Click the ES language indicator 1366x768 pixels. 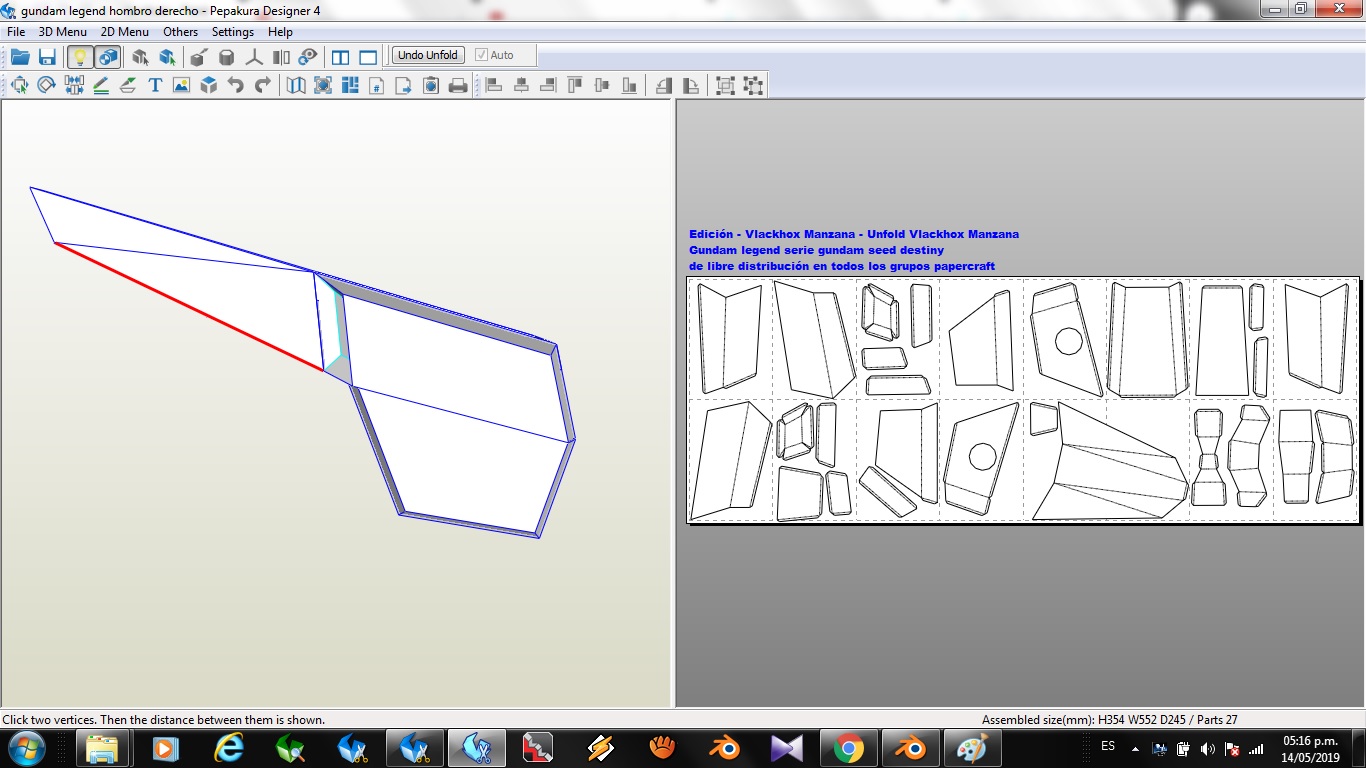1108,746
